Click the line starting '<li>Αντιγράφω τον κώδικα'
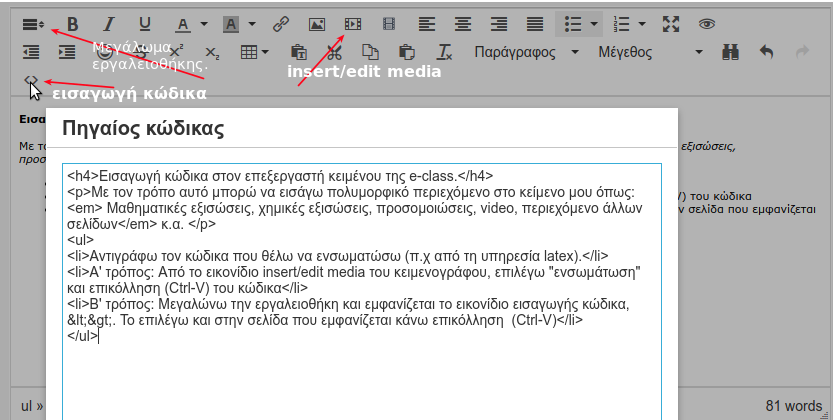 tap(338, 256)
